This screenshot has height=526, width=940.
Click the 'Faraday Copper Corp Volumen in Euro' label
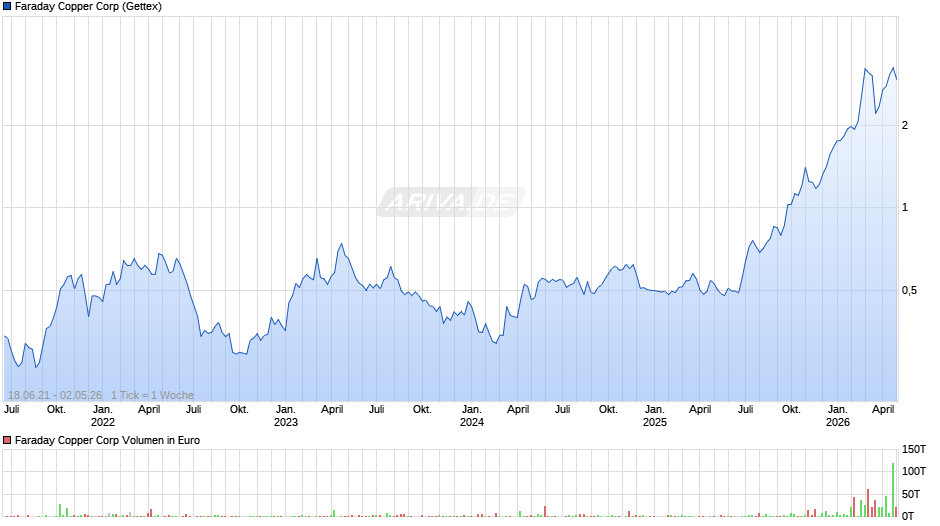pyautogui.click(x=107, y=440)
